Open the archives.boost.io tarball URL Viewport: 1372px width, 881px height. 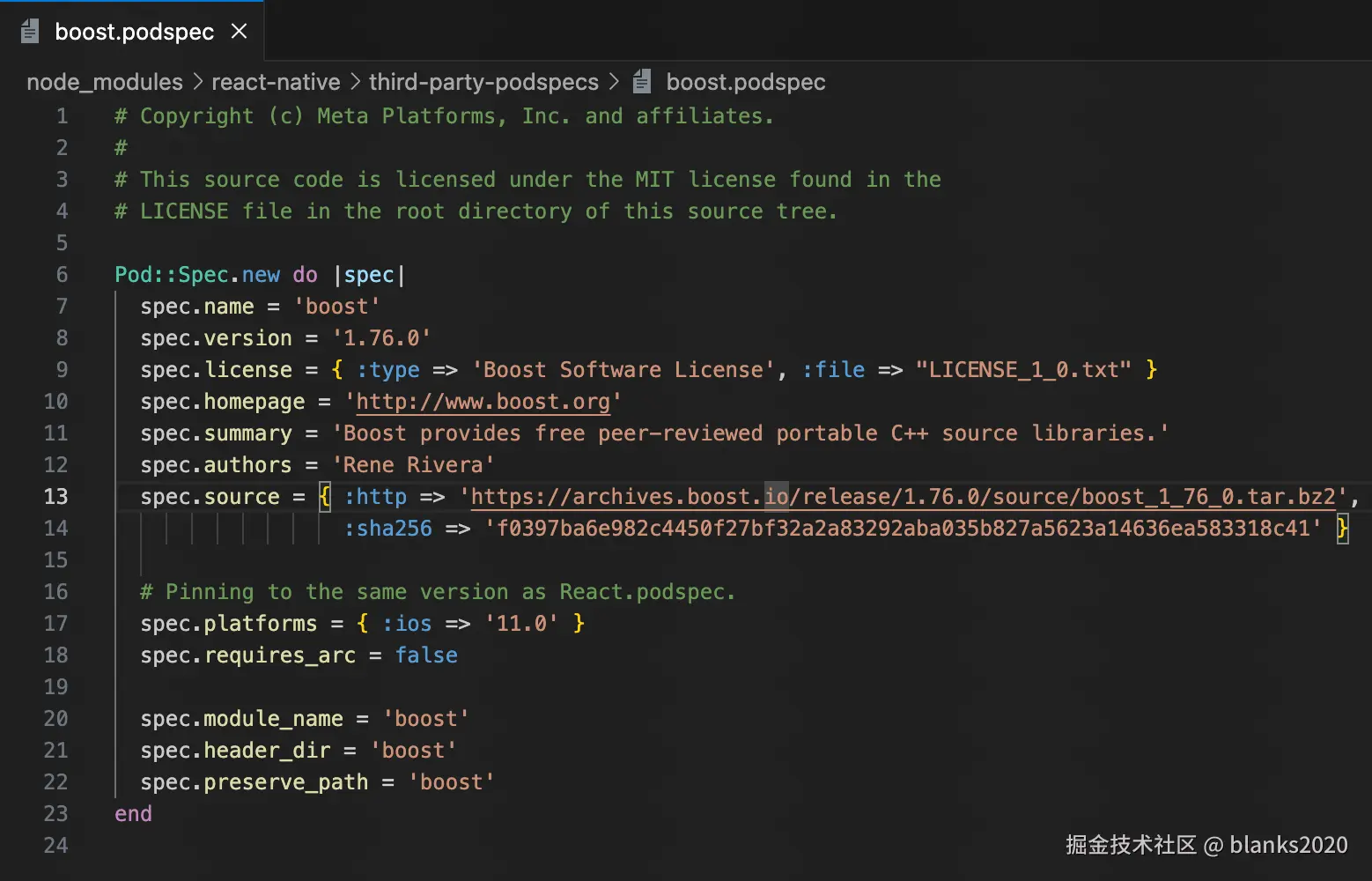(903, 497)
